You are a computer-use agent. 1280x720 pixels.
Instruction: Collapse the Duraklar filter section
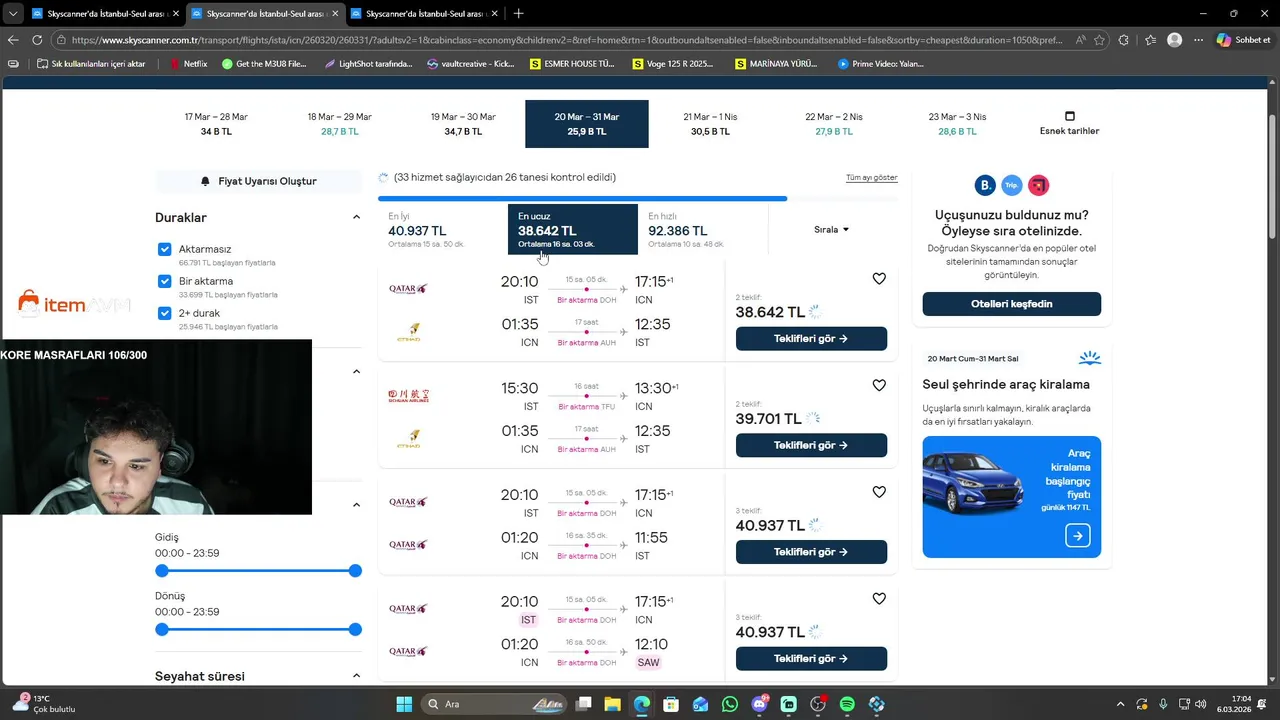(x=356, y=217)
